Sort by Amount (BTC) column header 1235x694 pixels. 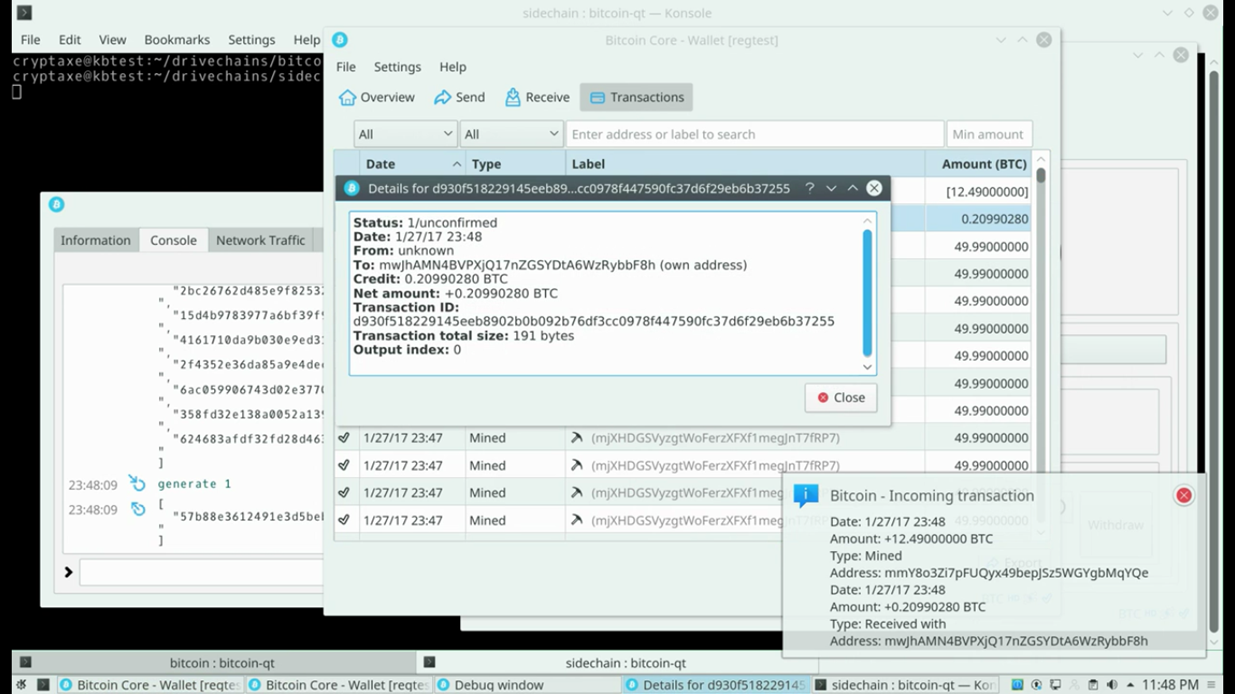[x=979, y=164]
